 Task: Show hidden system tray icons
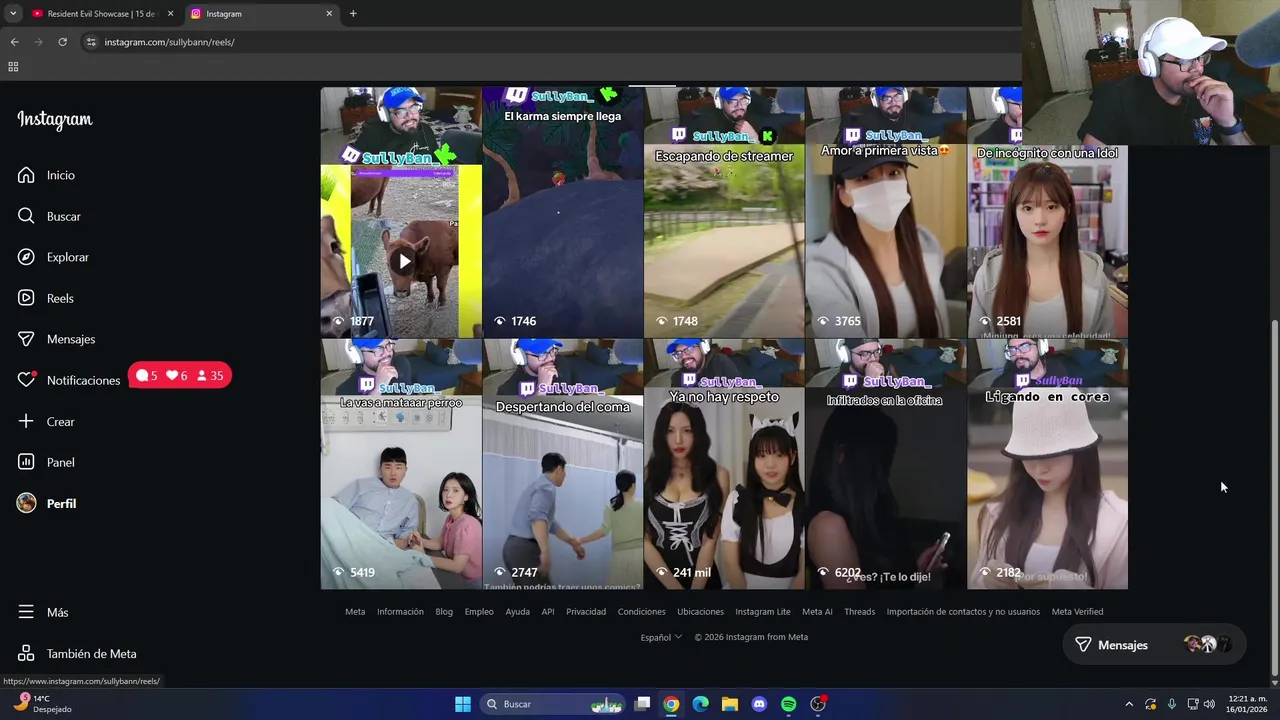1129,704
